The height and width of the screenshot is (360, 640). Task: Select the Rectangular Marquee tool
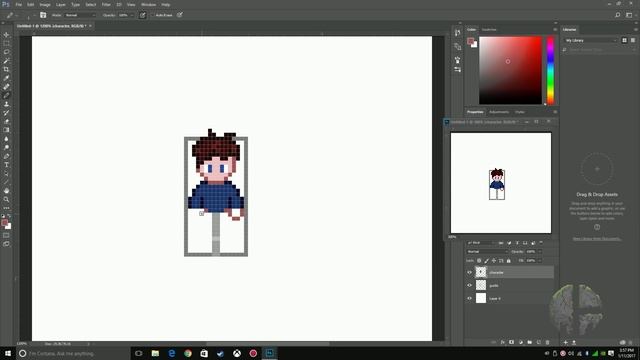tap(6, 43)
